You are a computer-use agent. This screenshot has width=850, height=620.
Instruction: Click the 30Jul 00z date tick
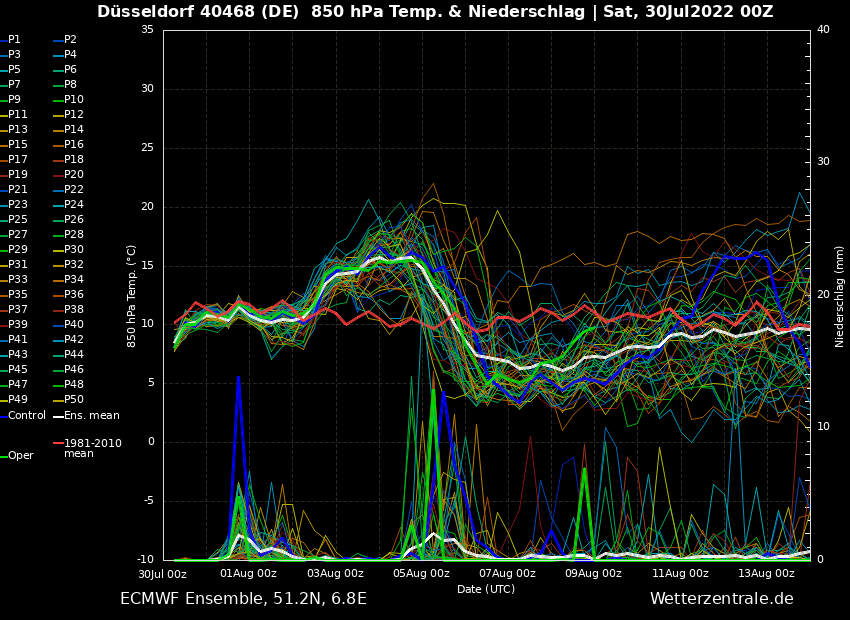[x=162, y=574]
